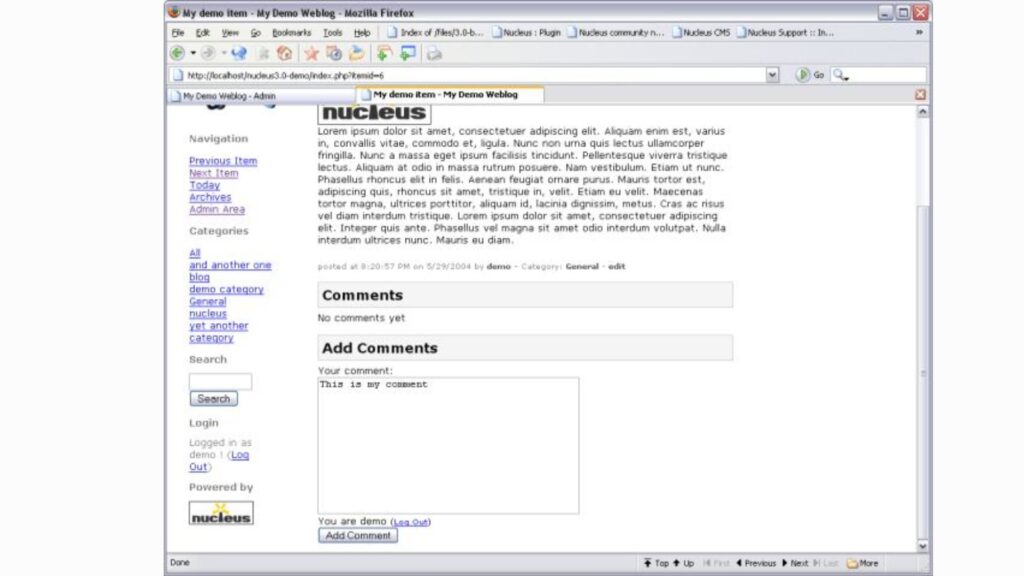1024x576 pixels.
Task: Open the More folder in status bar
Action: [863, 563]
